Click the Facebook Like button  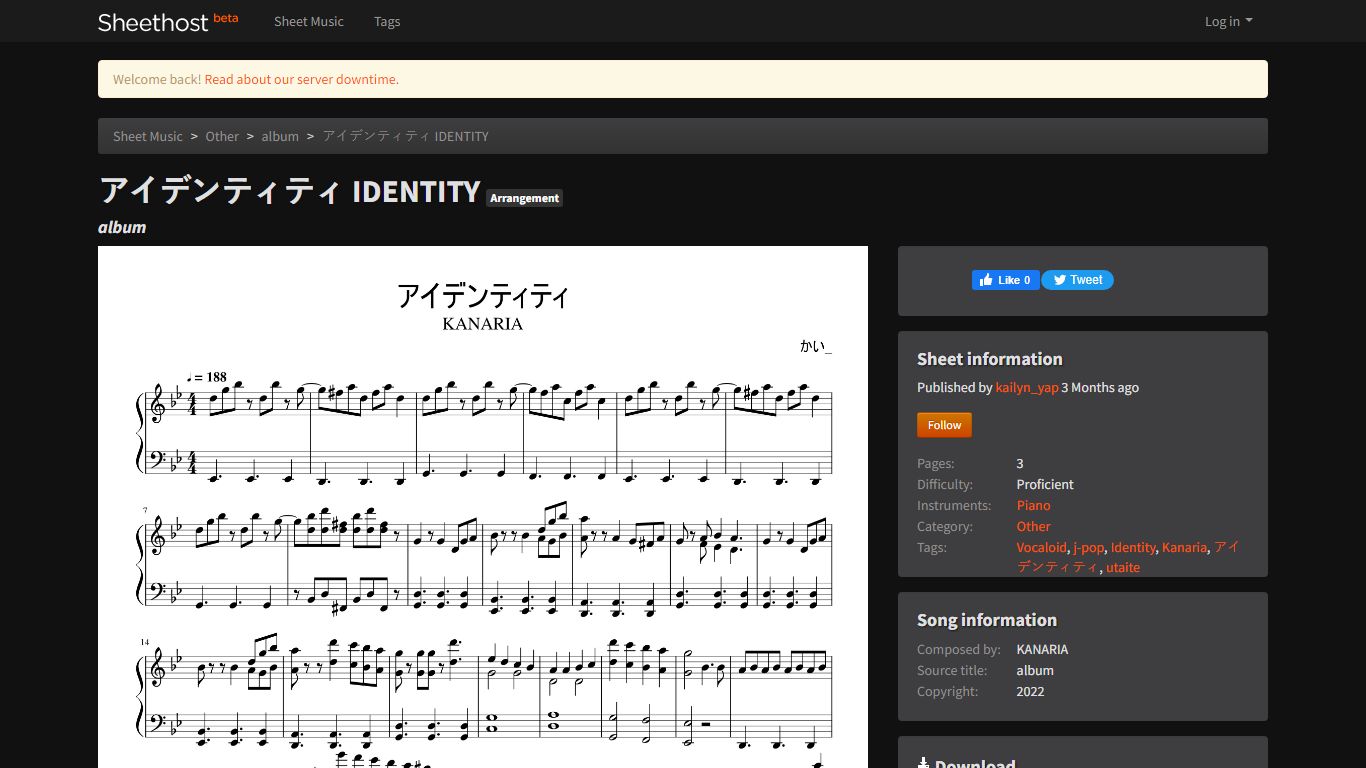[x=1006, y=280]
